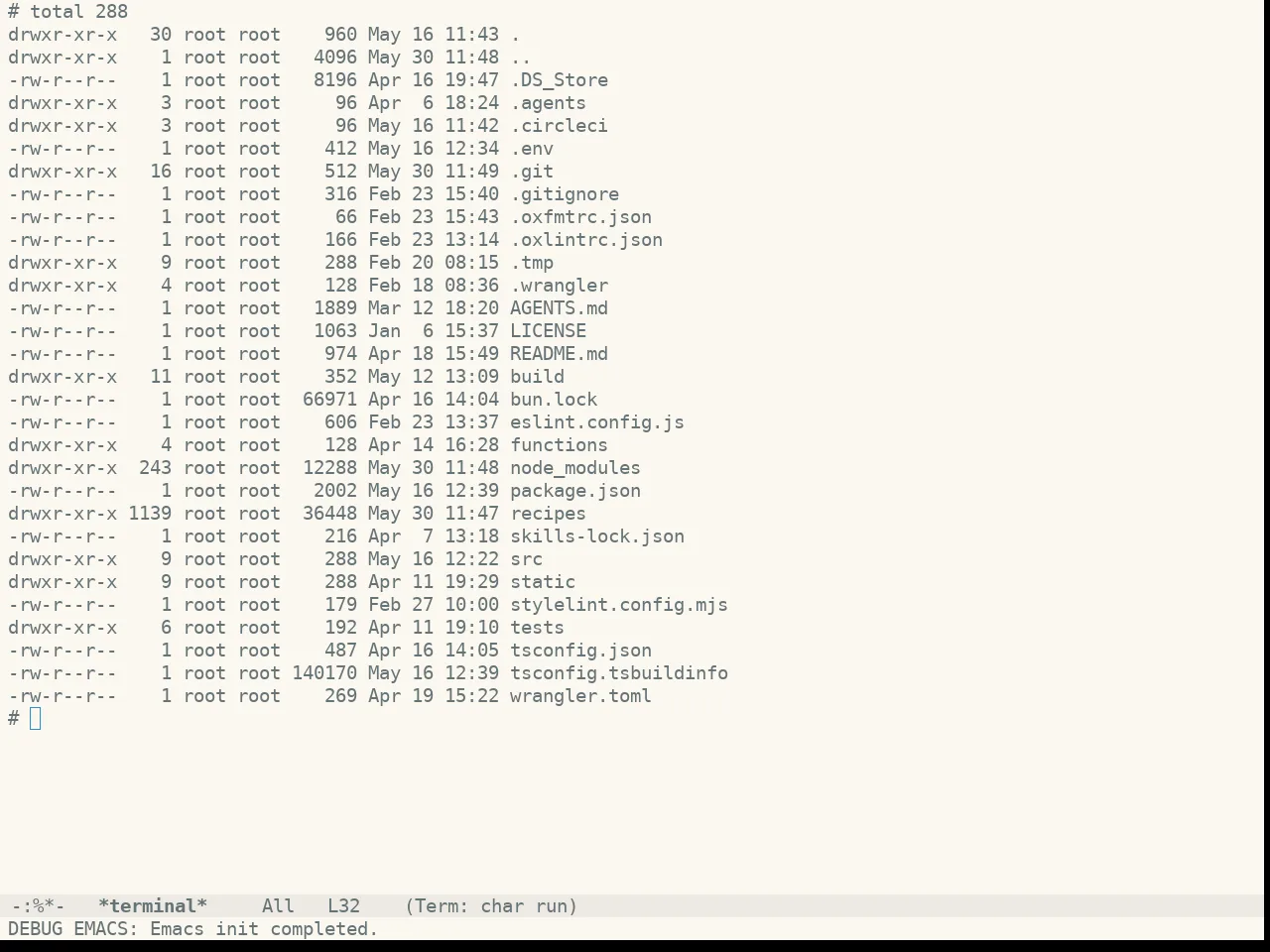The image size is (1270, 952).
Task: Select the build directory name
Action: [x=538, y=377]
